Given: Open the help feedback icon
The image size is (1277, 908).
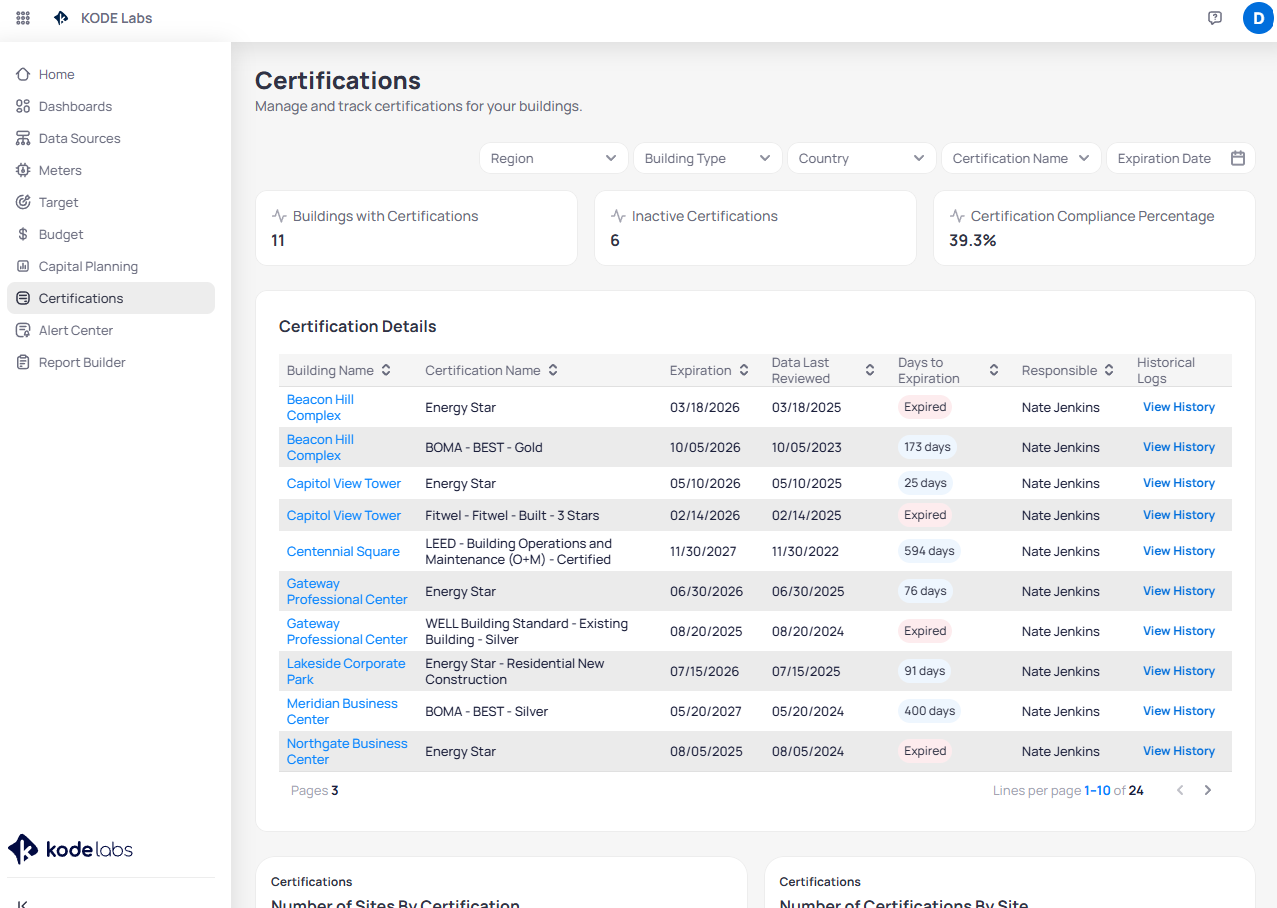Looking at the screenshot, I should click(1215, 18).
